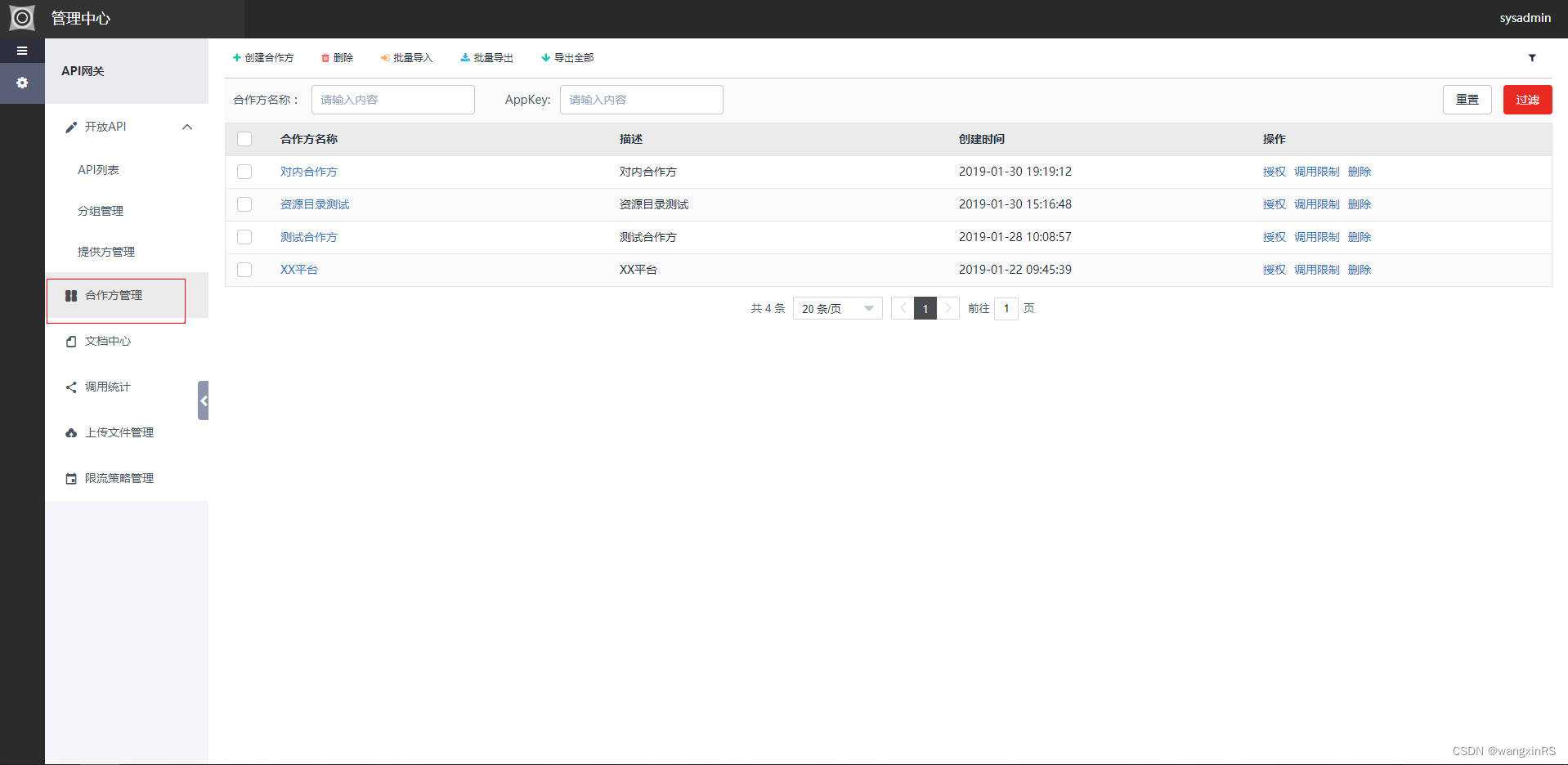
Task: Click 授权 for 资源目录测试 row
Action: tap(1275, 204)
